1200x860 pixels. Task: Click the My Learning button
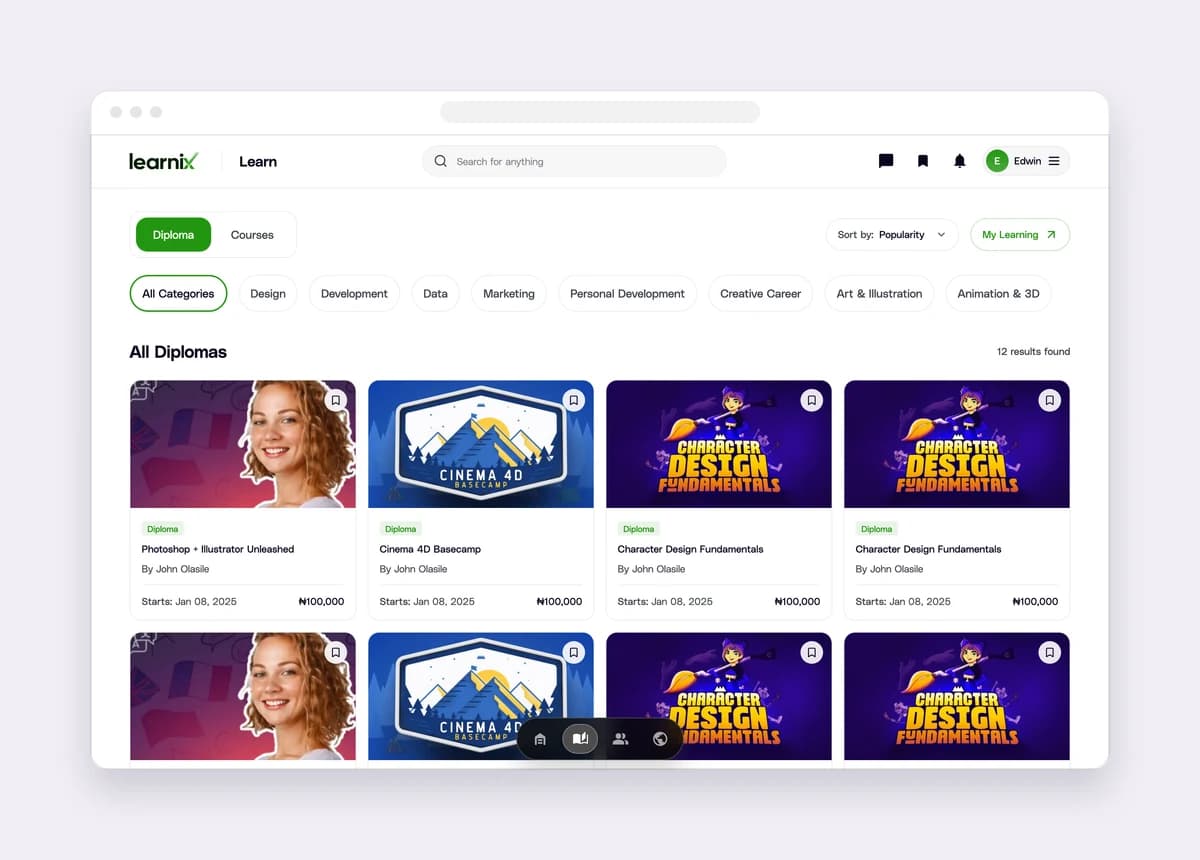pyautogui.click(x=1020, y=235)
